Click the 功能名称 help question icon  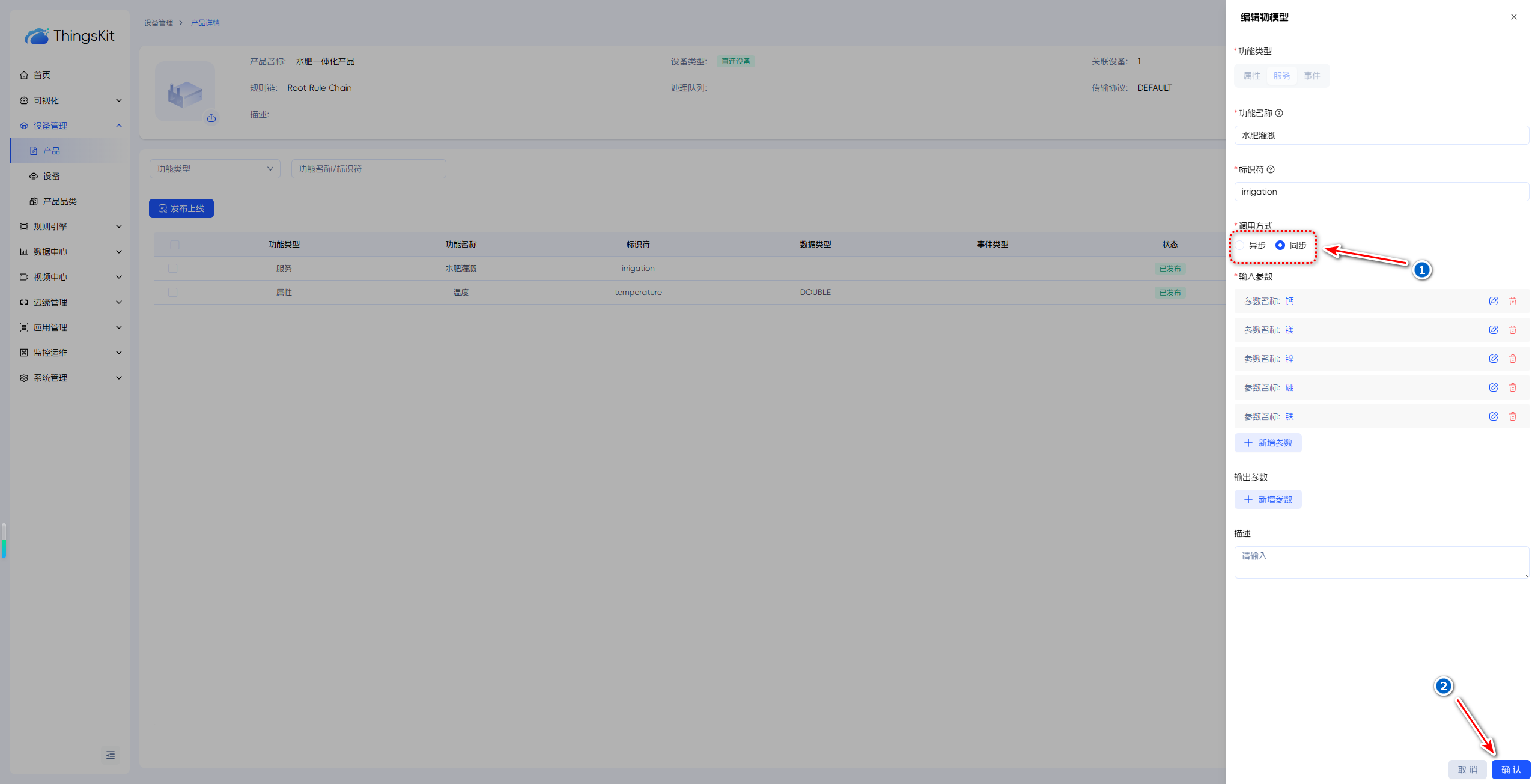pos(1279,113)
